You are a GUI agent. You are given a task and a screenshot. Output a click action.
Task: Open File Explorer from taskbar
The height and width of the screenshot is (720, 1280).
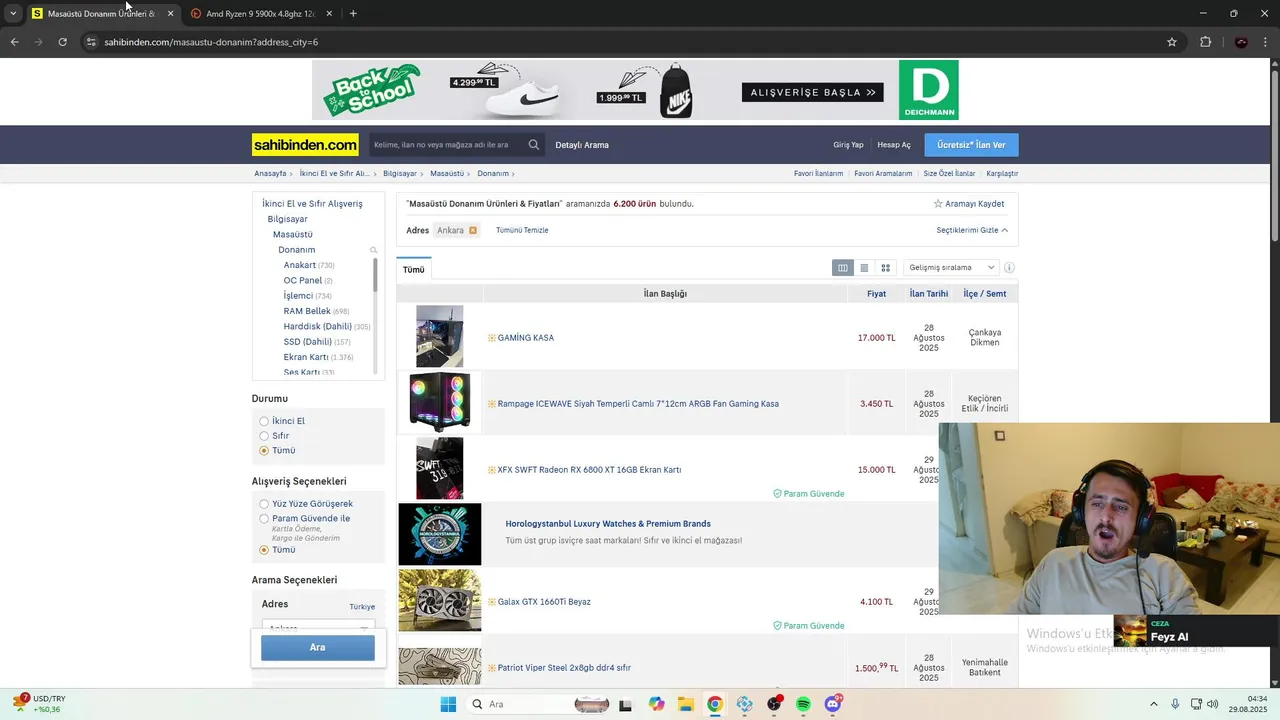pos(685,704)
